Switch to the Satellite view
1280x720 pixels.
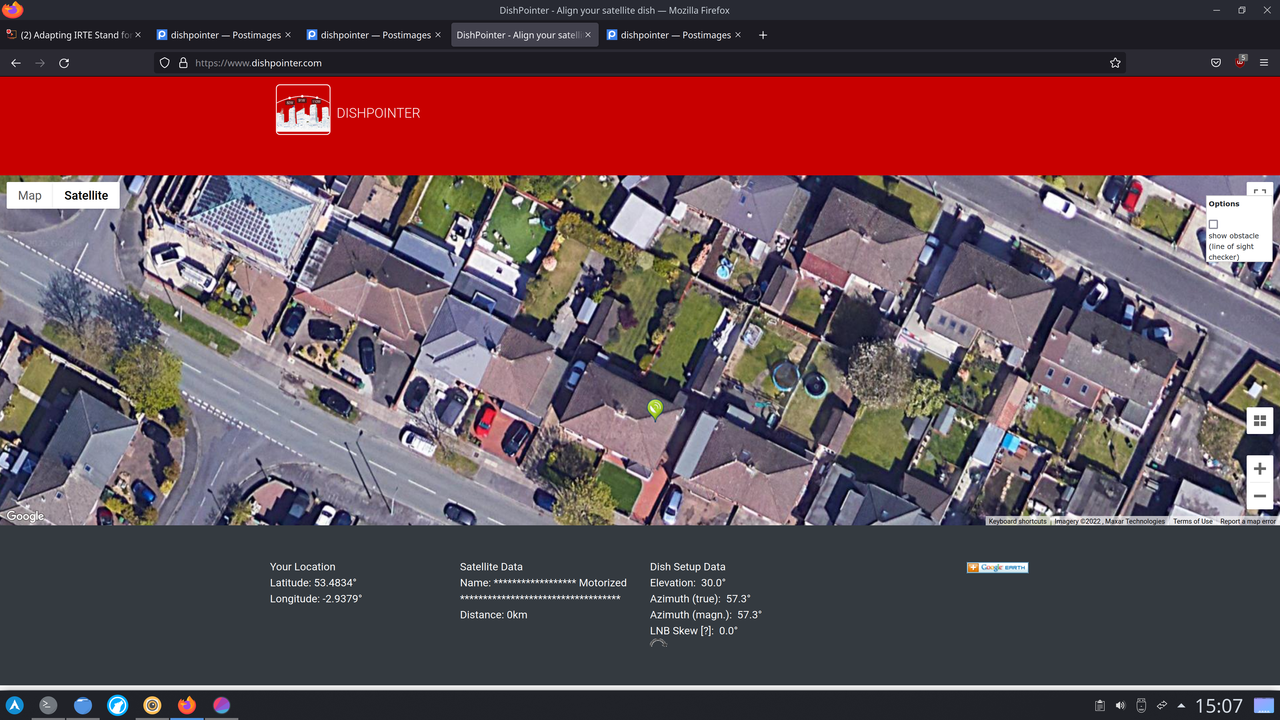tap(86, 195)
